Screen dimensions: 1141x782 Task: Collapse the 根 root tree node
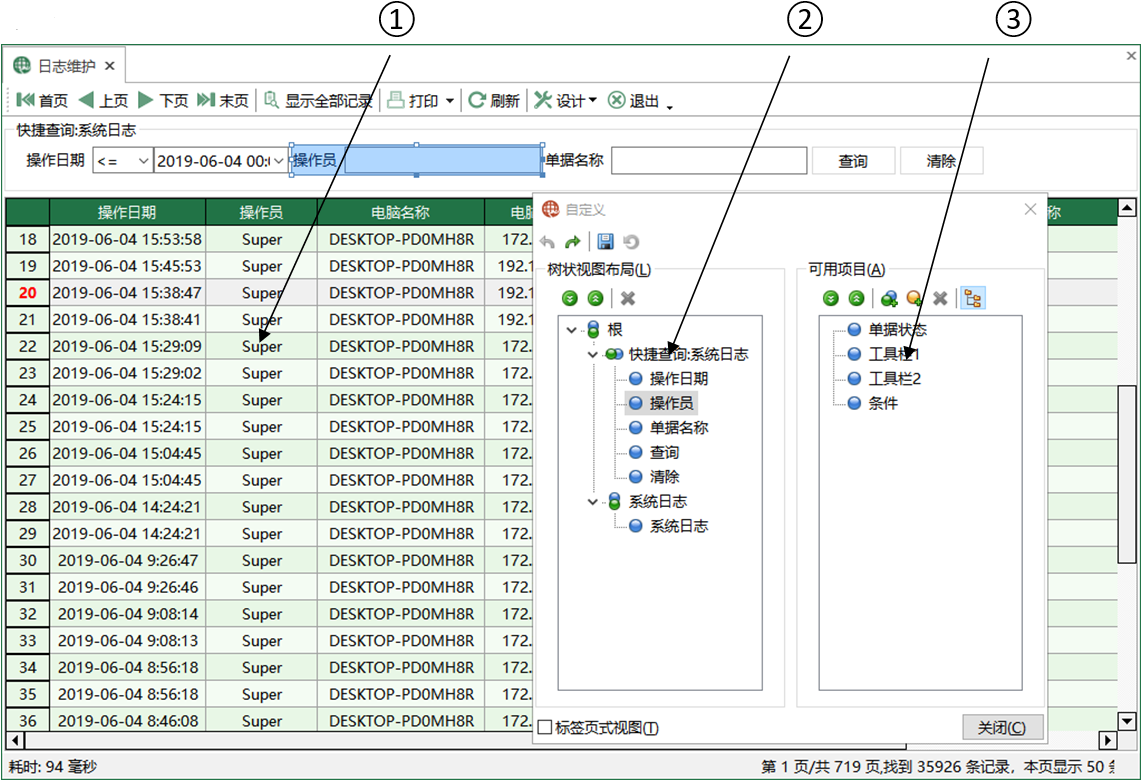(572, 330)
